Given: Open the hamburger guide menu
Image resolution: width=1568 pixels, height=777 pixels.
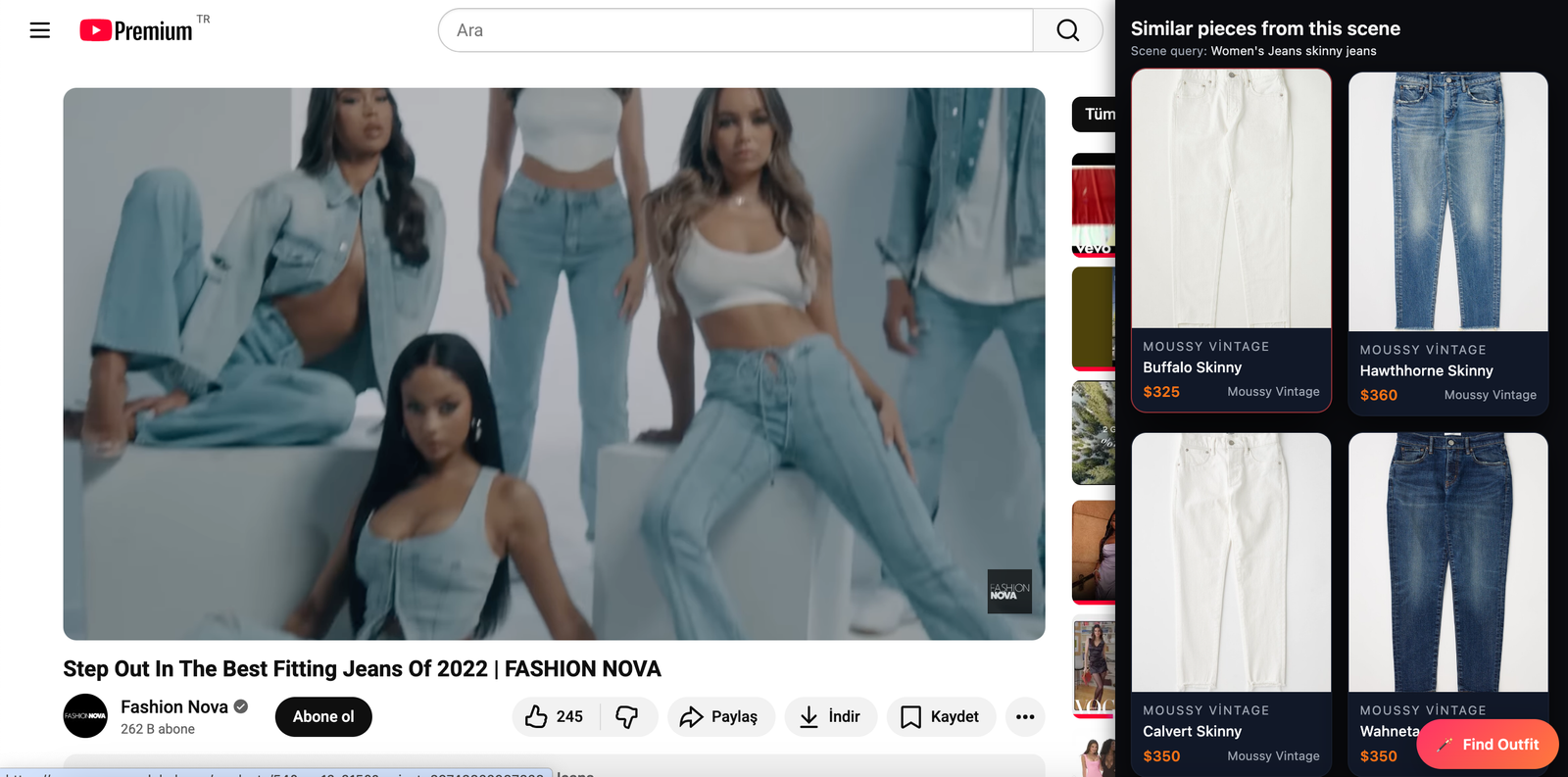Looking at the screenshot, I should 39,30.
